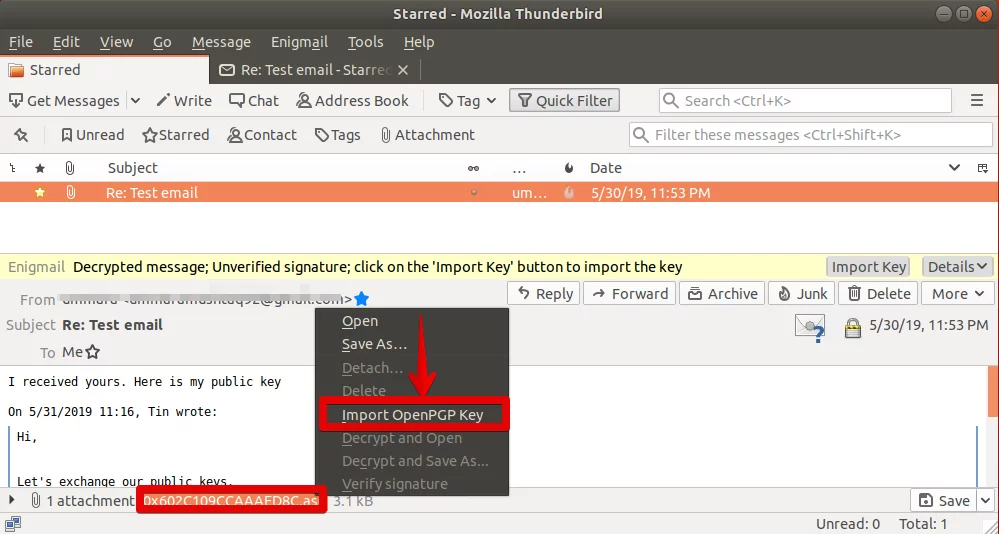The image size is (999, 534).
Task: Click the attachment file 0x602C109CCAAAFD8C.asc
Action: click(x=231, y=501)
